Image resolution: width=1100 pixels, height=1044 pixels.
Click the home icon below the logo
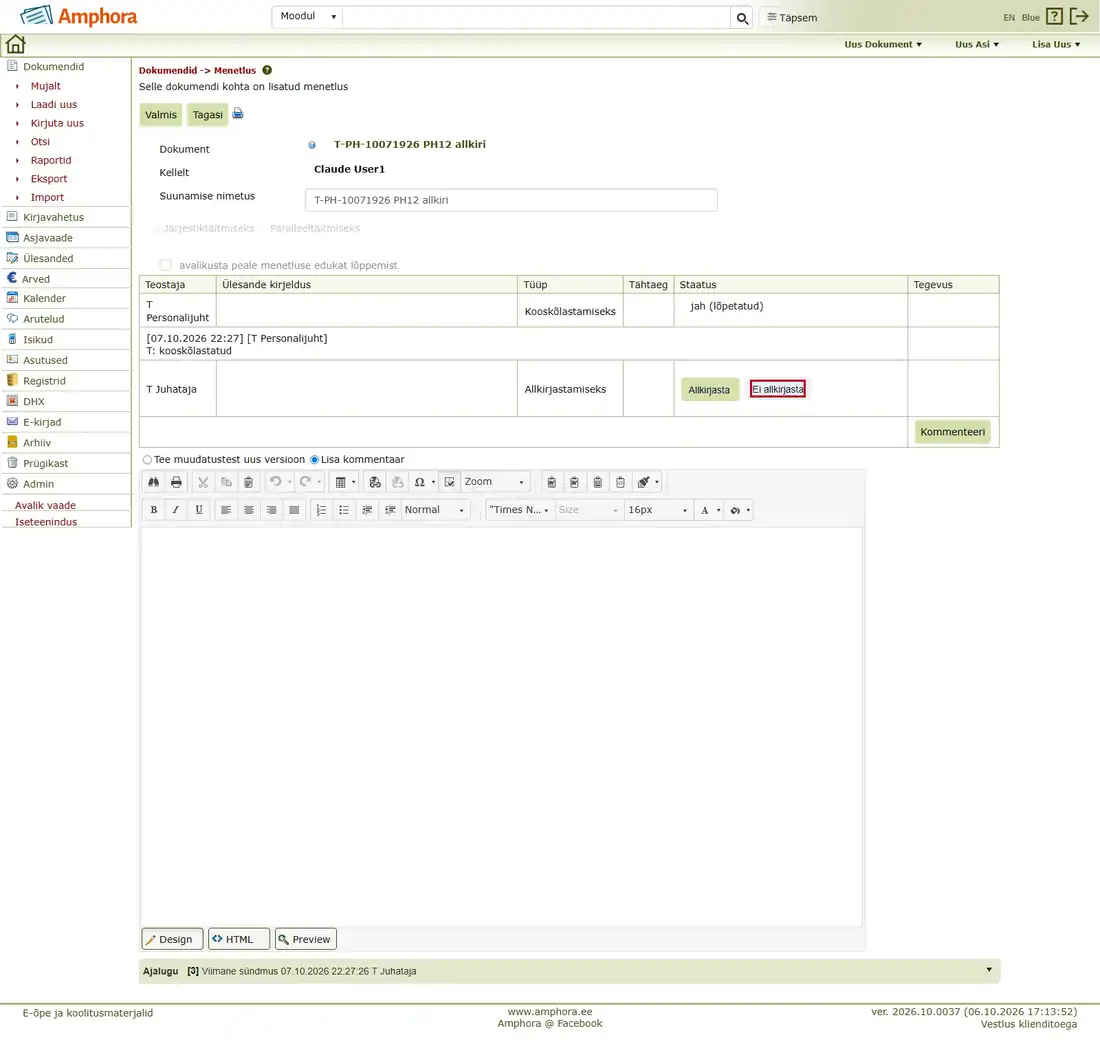(x=15, y=44)
